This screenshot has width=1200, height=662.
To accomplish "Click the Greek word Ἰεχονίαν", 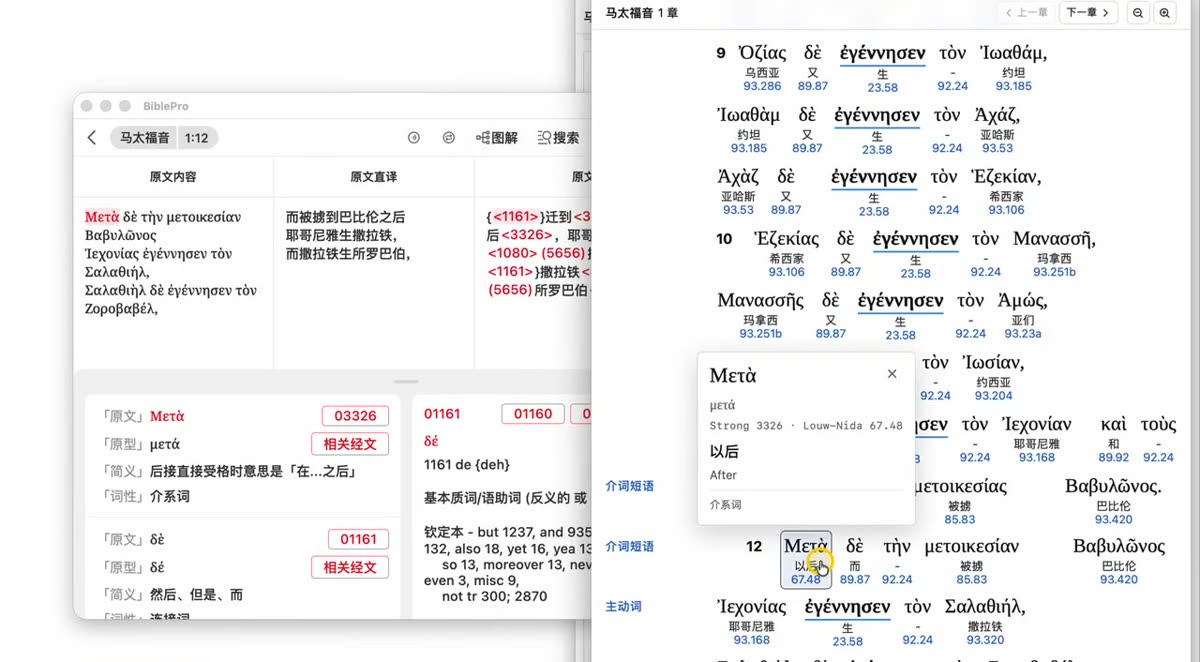I will (x=1037, y=424).
